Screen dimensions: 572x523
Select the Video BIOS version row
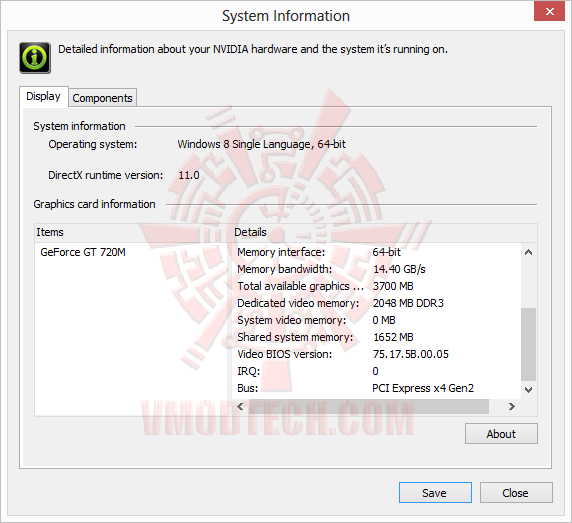pos(376,354)
